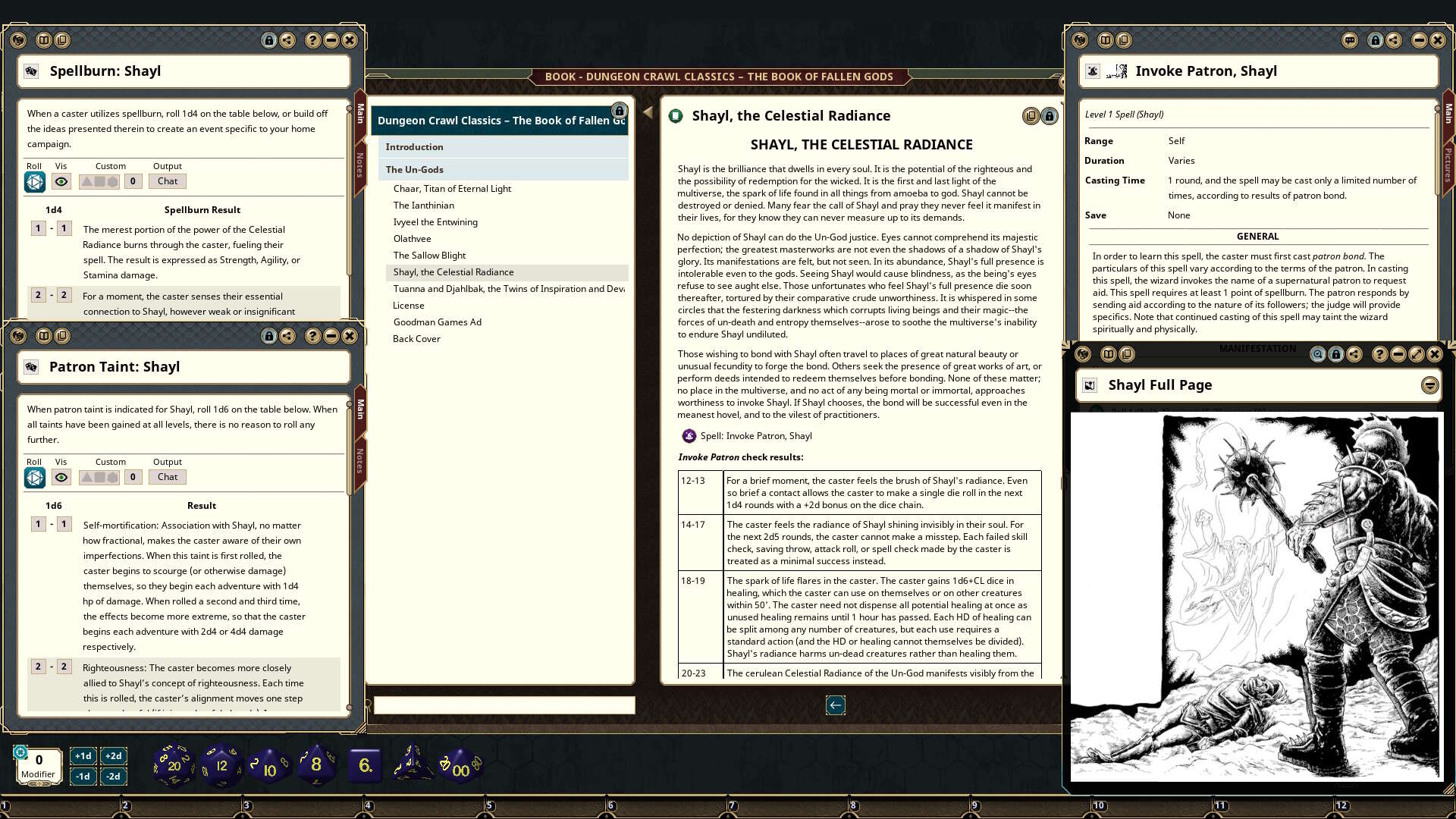The height and width of the screenshot is (819, 1456).
Task: Open the Pictures tab on Invoke Patron window
Action: pos(1447,159)
